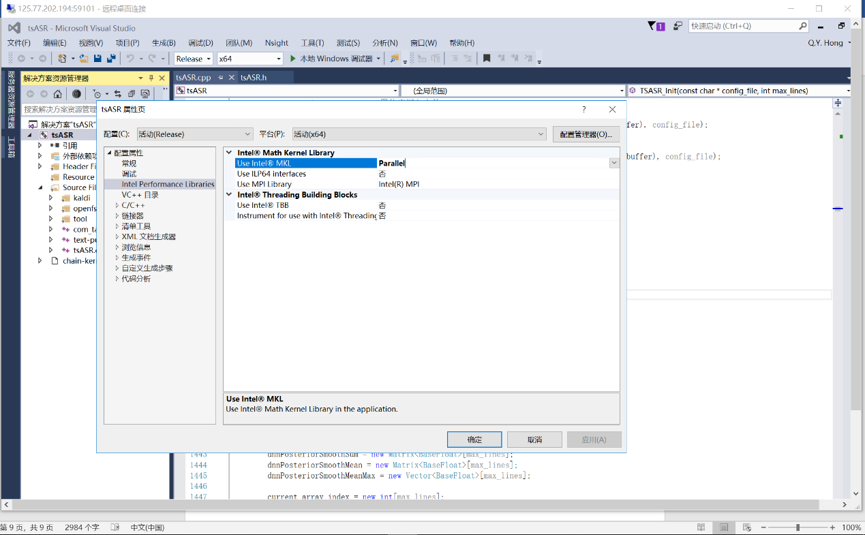Click the Solution Explorer search field
Screen dimensions: 865x535
pyautogui.click(x=61, y=109)
